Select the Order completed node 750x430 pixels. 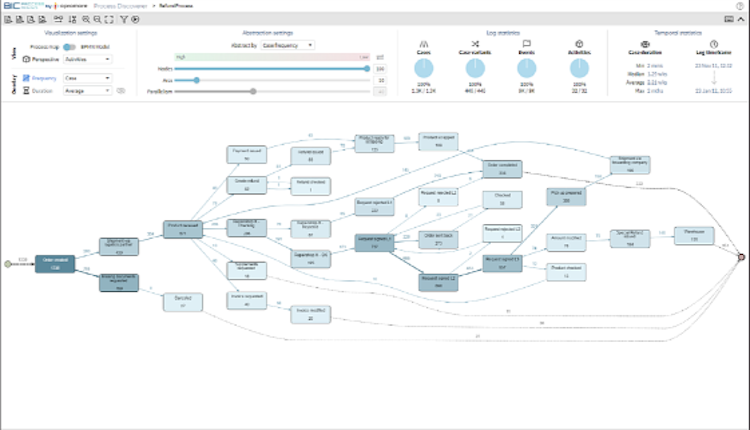click(x=502, y=169)
